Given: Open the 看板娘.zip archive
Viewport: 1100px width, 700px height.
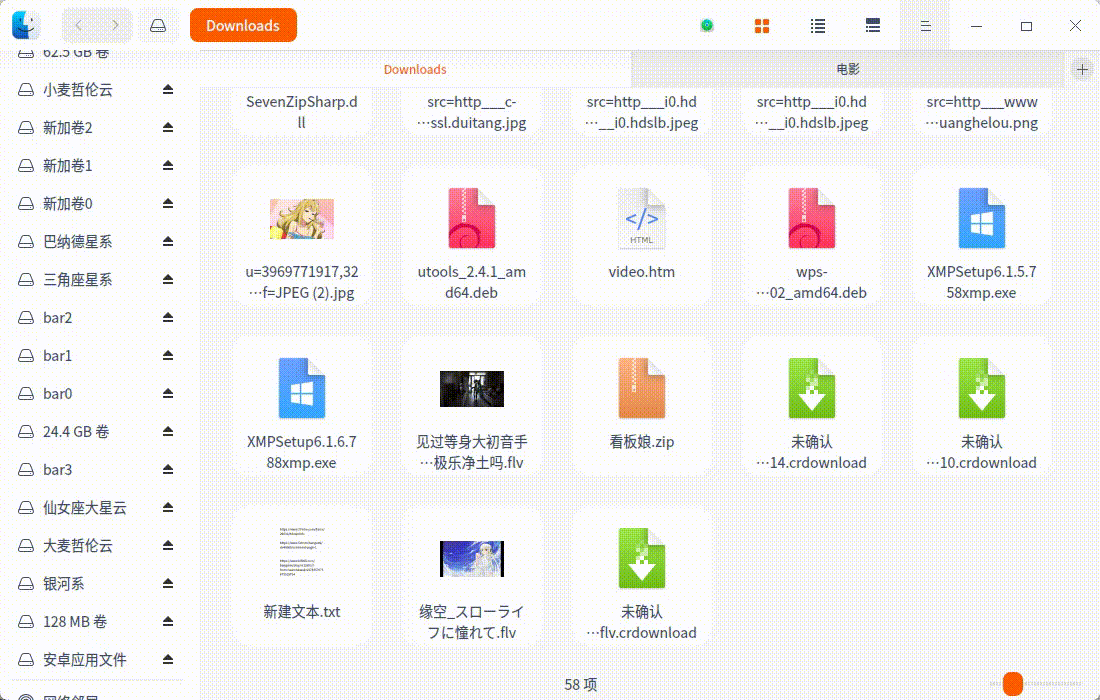Looking at the screenshot, I should [x=641, y=389].
